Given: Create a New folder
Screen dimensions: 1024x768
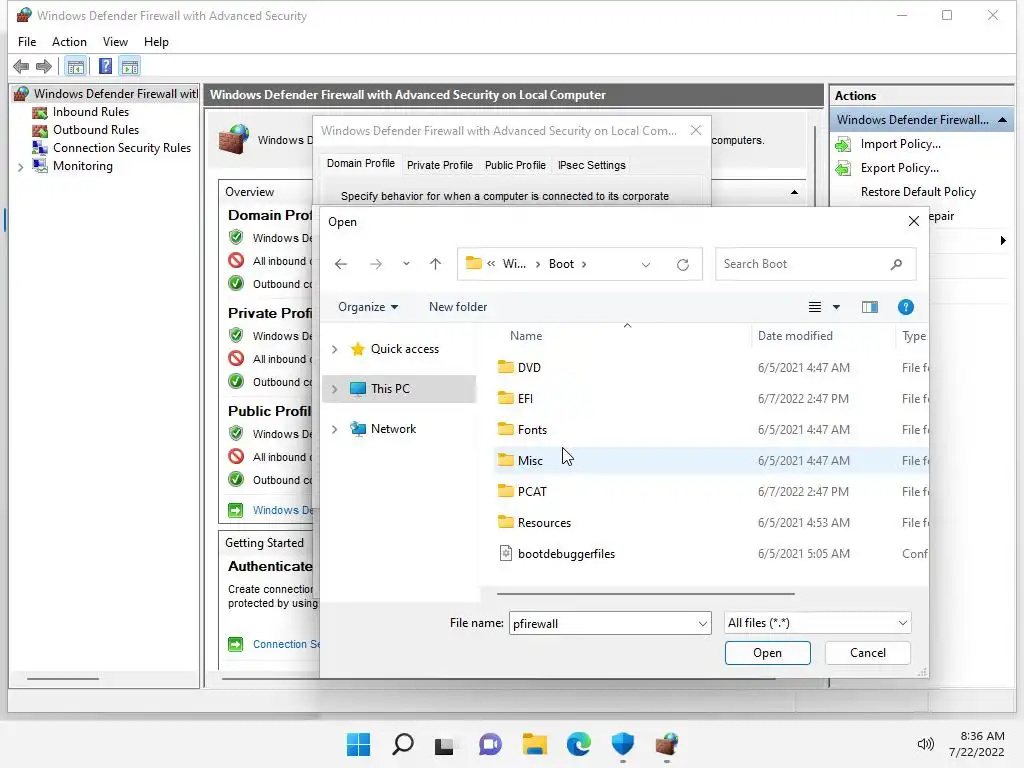Looking at the screenshot, I should point(458,307).
